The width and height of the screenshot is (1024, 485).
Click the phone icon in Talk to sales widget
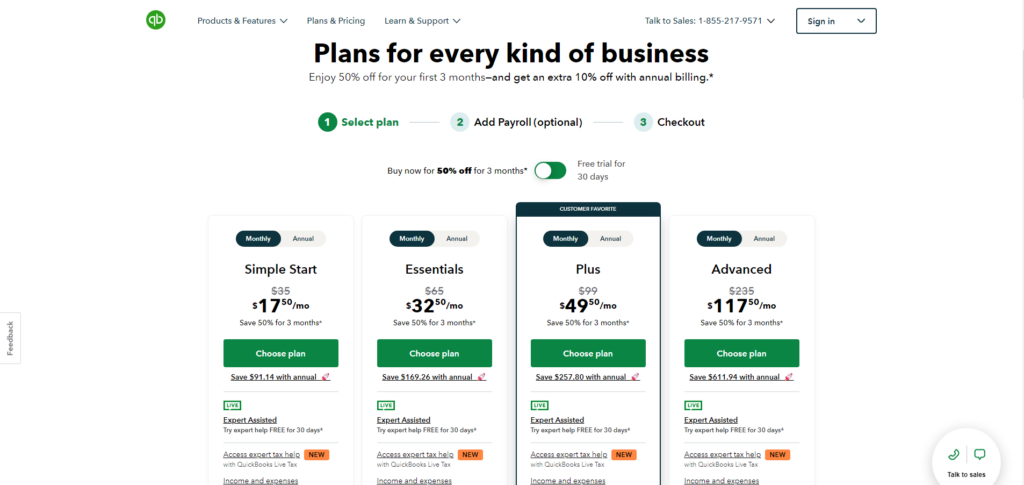click(954, 454)
